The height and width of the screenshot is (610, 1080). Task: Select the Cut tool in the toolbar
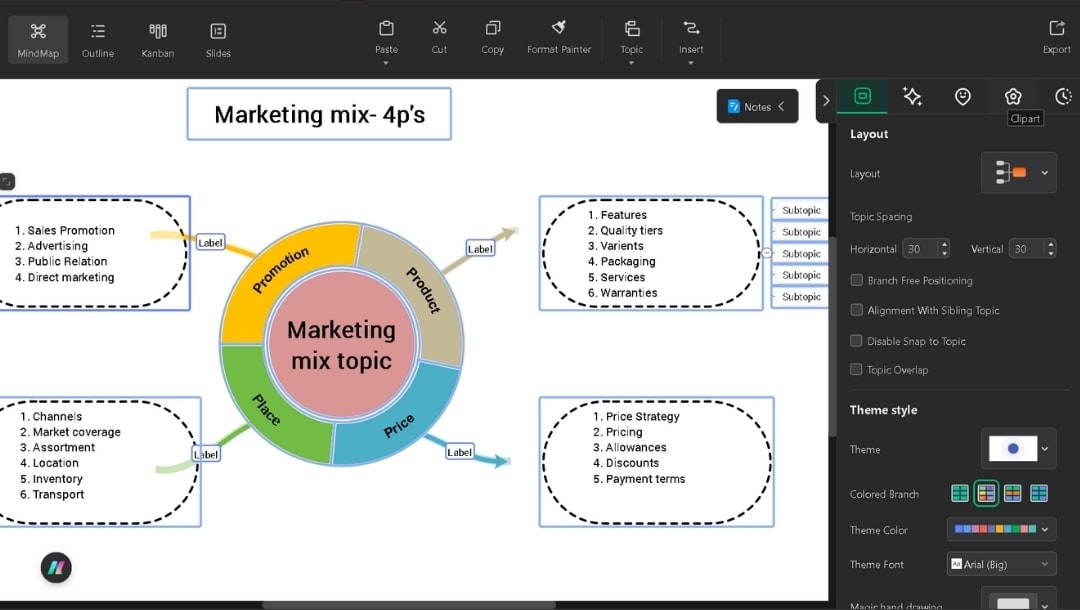tap(438, 37)
